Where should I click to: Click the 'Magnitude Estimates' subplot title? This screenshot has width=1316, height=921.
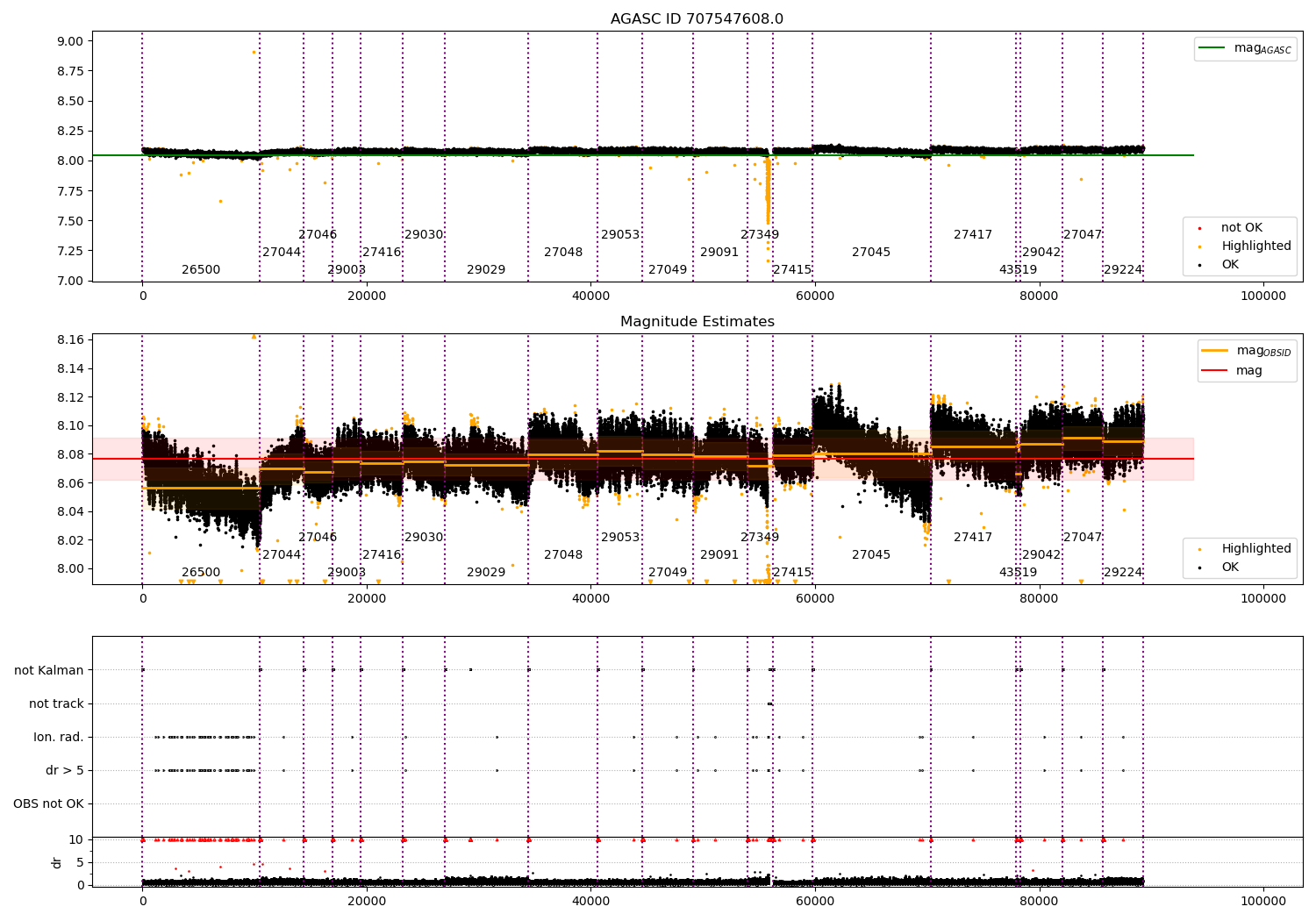pyautogui.click(x=697, y=322)
